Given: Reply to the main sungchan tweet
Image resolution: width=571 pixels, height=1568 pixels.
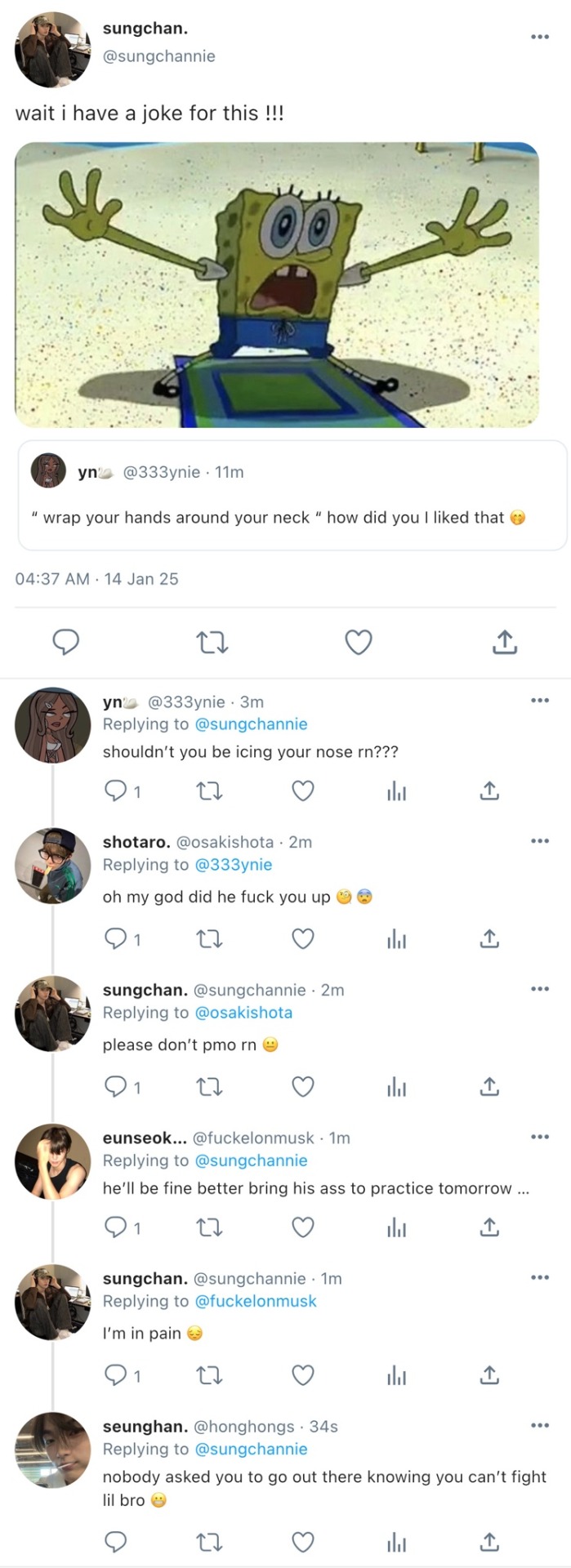Looking at the screenshot, I should [x=66, y=643].
